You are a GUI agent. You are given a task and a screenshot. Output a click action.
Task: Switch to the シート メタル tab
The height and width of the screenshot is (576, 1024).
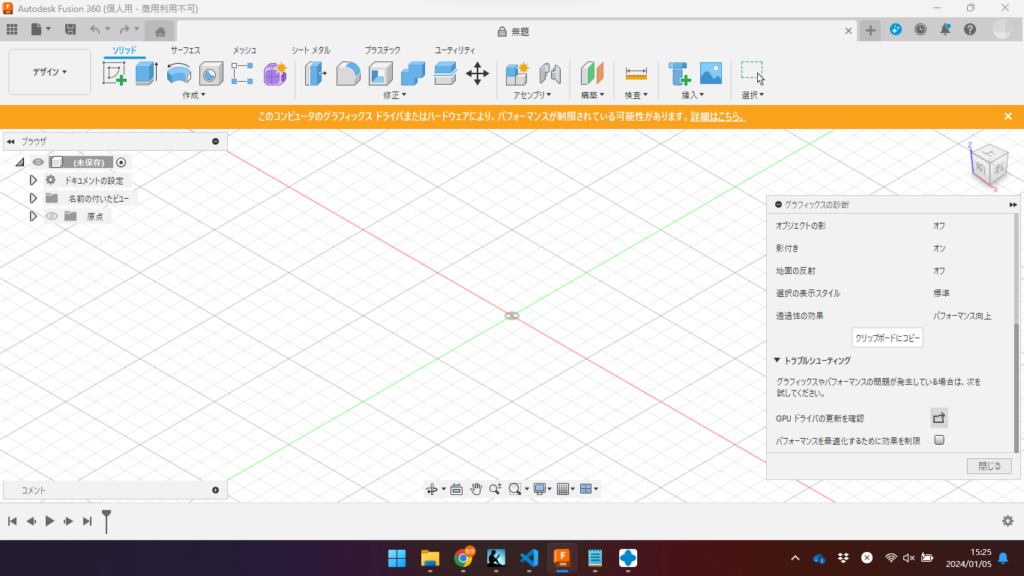coord(311,50)
